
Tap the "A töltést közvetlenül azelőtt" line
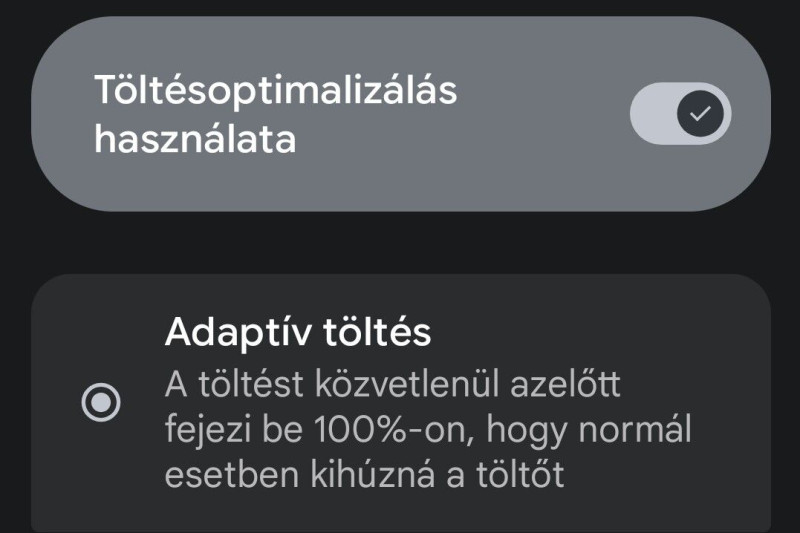[x=391, y=384]
